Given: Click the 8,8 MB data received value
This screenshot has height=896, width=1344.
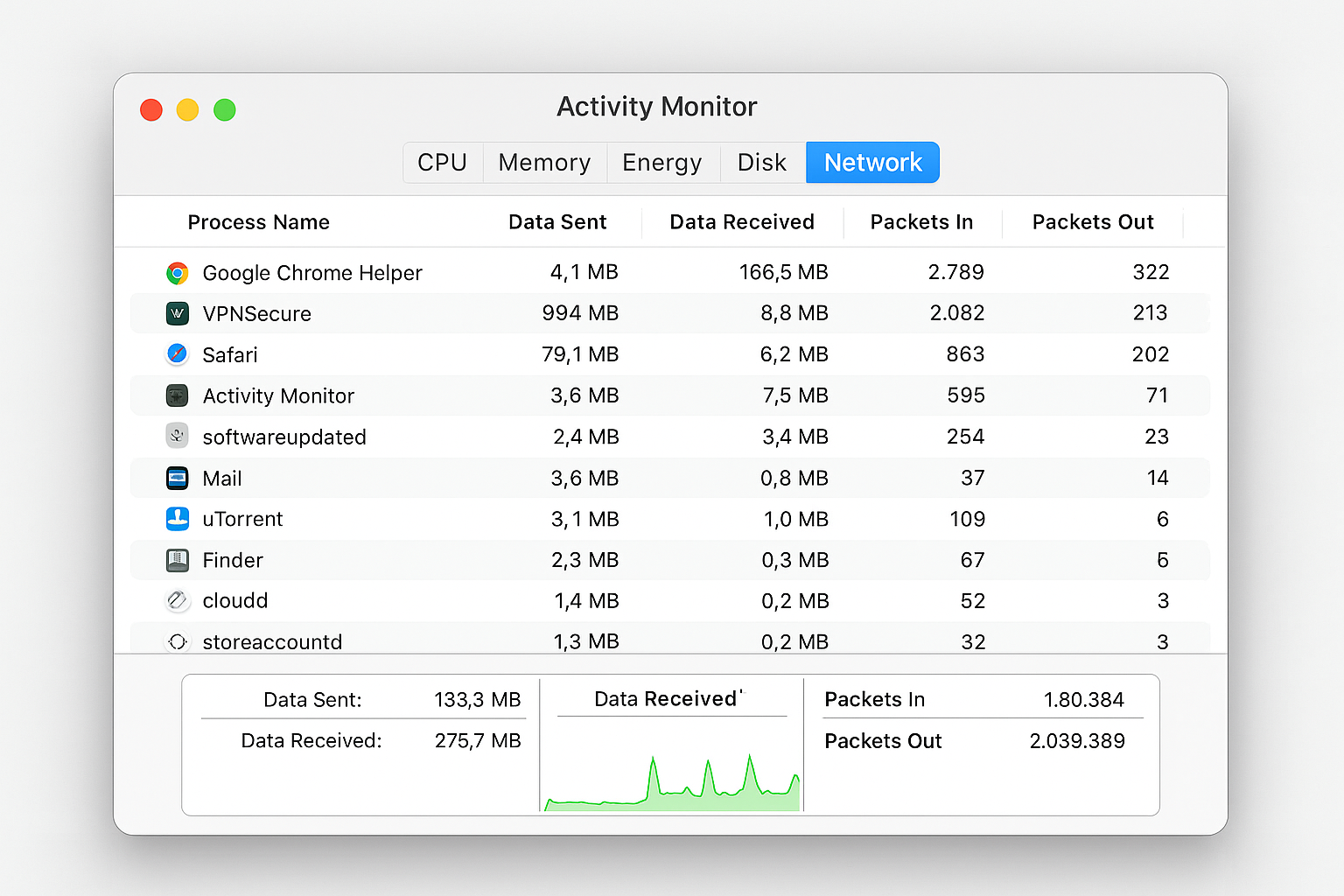Looking at the screenshot, I should (x=794, y=313).
